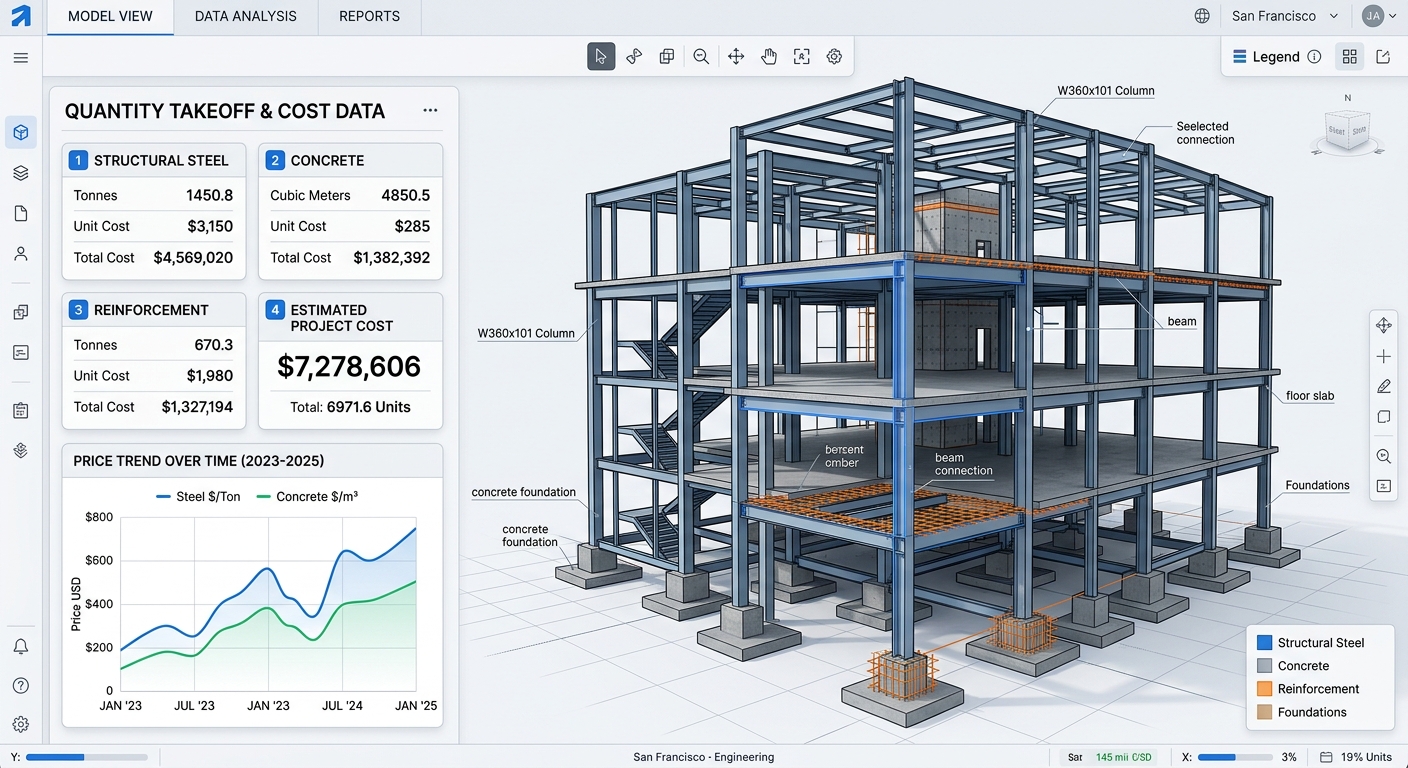Viewport: 1408px width, 768px height.
Task: Click the view cube navigator
Action: 1347,132
